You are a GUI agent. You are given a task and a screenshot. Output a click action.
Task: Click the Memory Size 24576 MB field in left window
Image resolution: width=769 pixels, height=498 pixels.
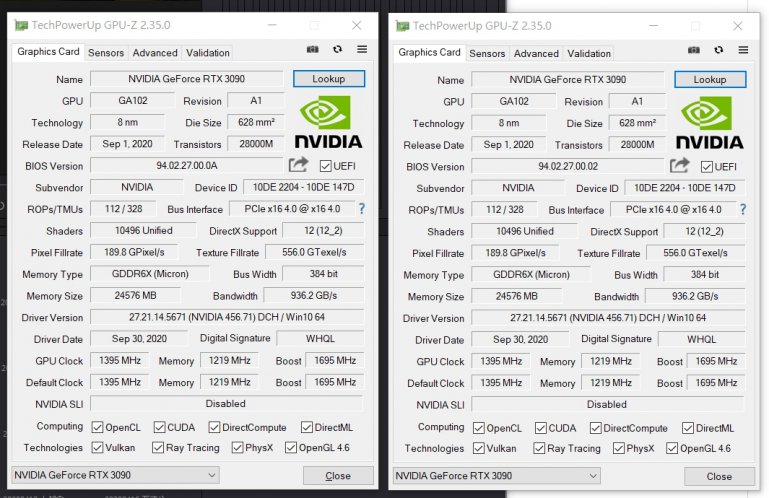(135, 295)
